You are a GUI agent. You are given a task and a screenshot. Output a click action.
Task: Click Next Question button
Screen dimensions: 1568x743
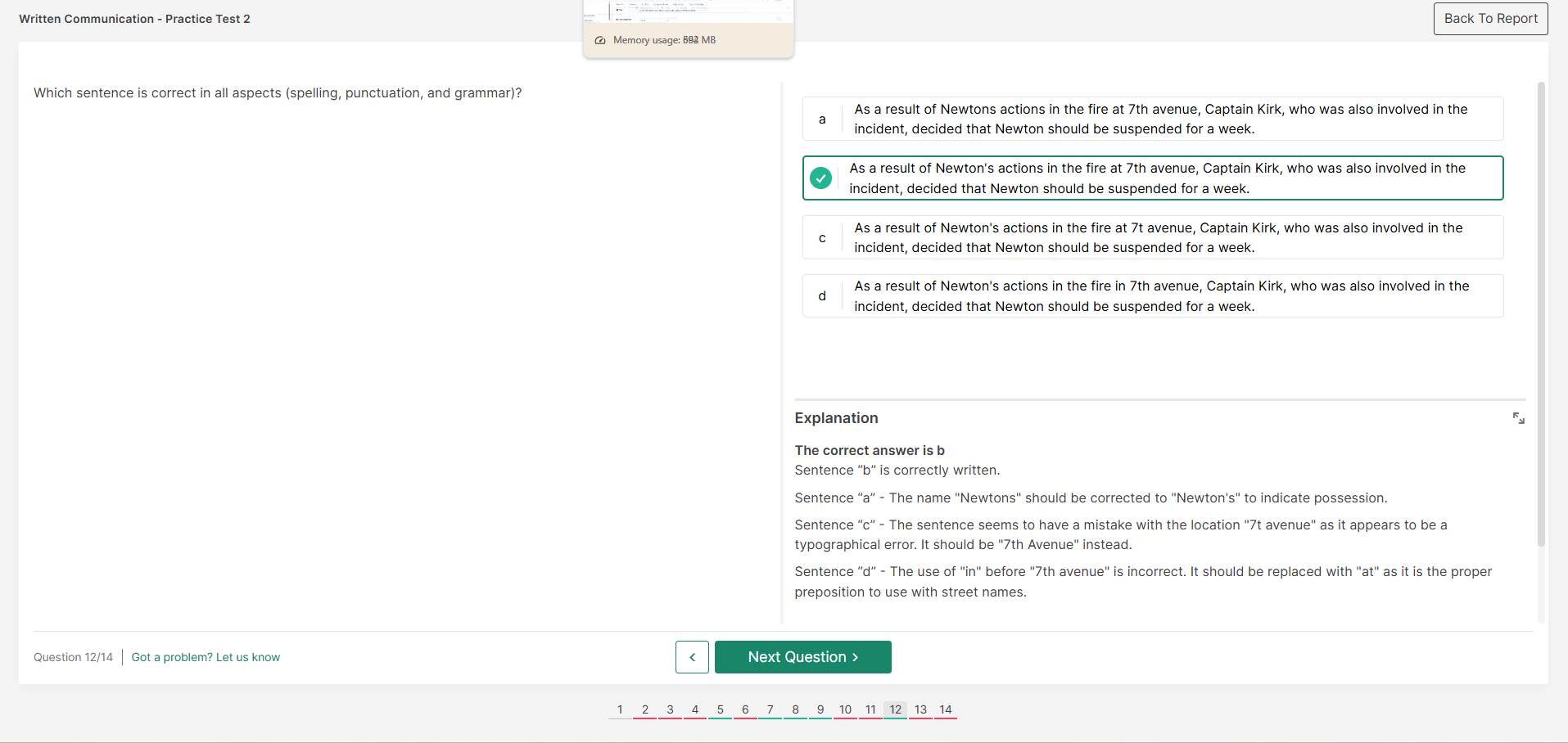[802, 657]
